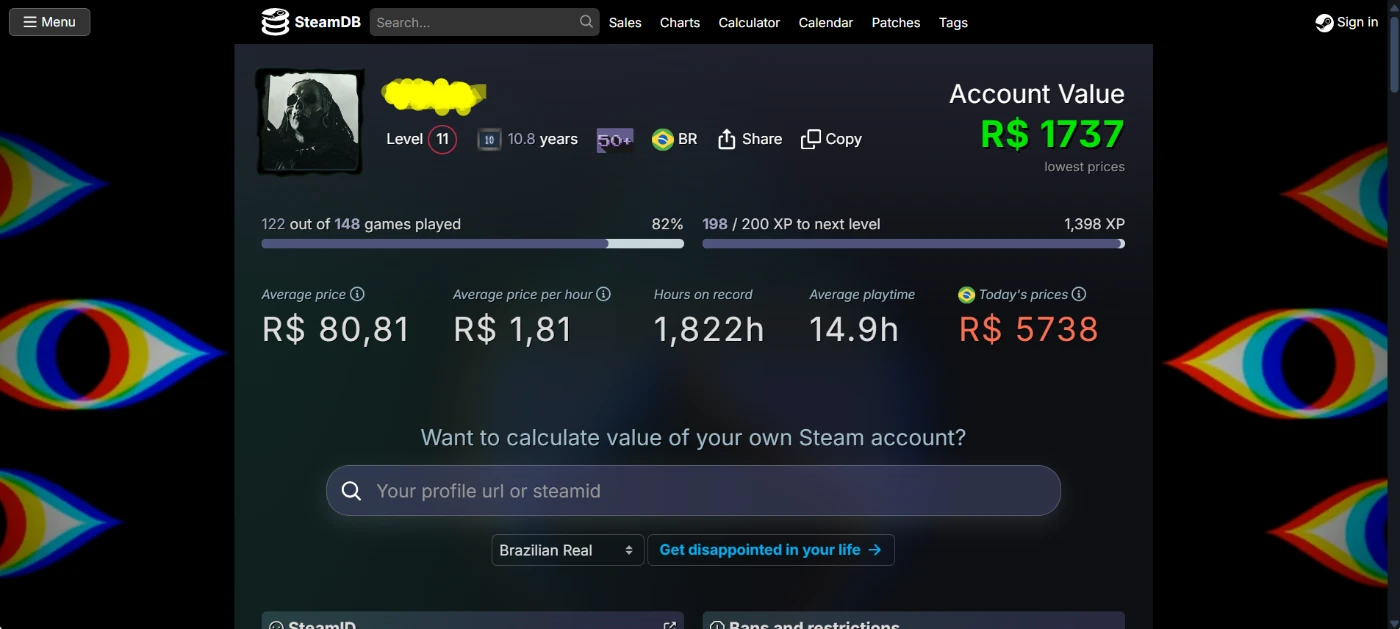Click the Steam icon beside Sign in
This screenshot has width=1400, height=629.
[1324, 23]
